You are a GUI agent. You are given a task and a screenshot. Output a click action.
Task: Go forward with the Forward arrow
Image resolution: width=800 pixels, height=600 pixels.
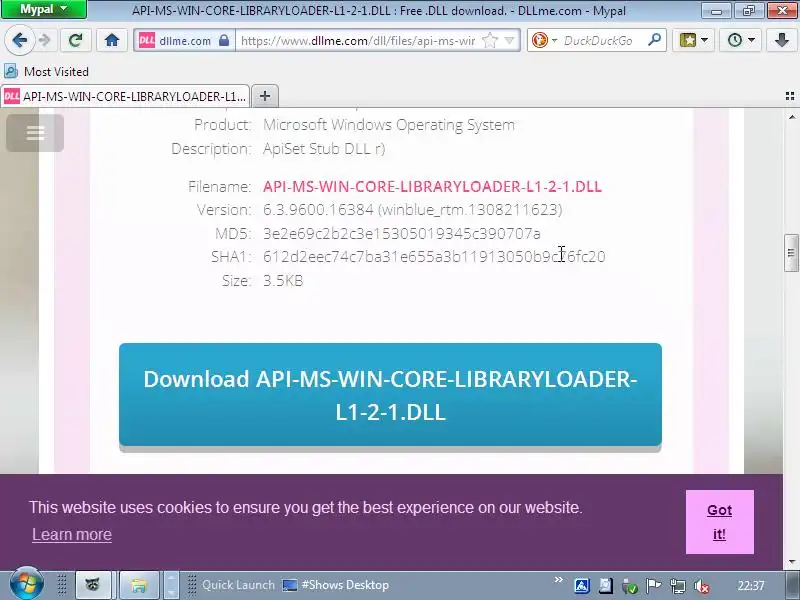[45, 40]
